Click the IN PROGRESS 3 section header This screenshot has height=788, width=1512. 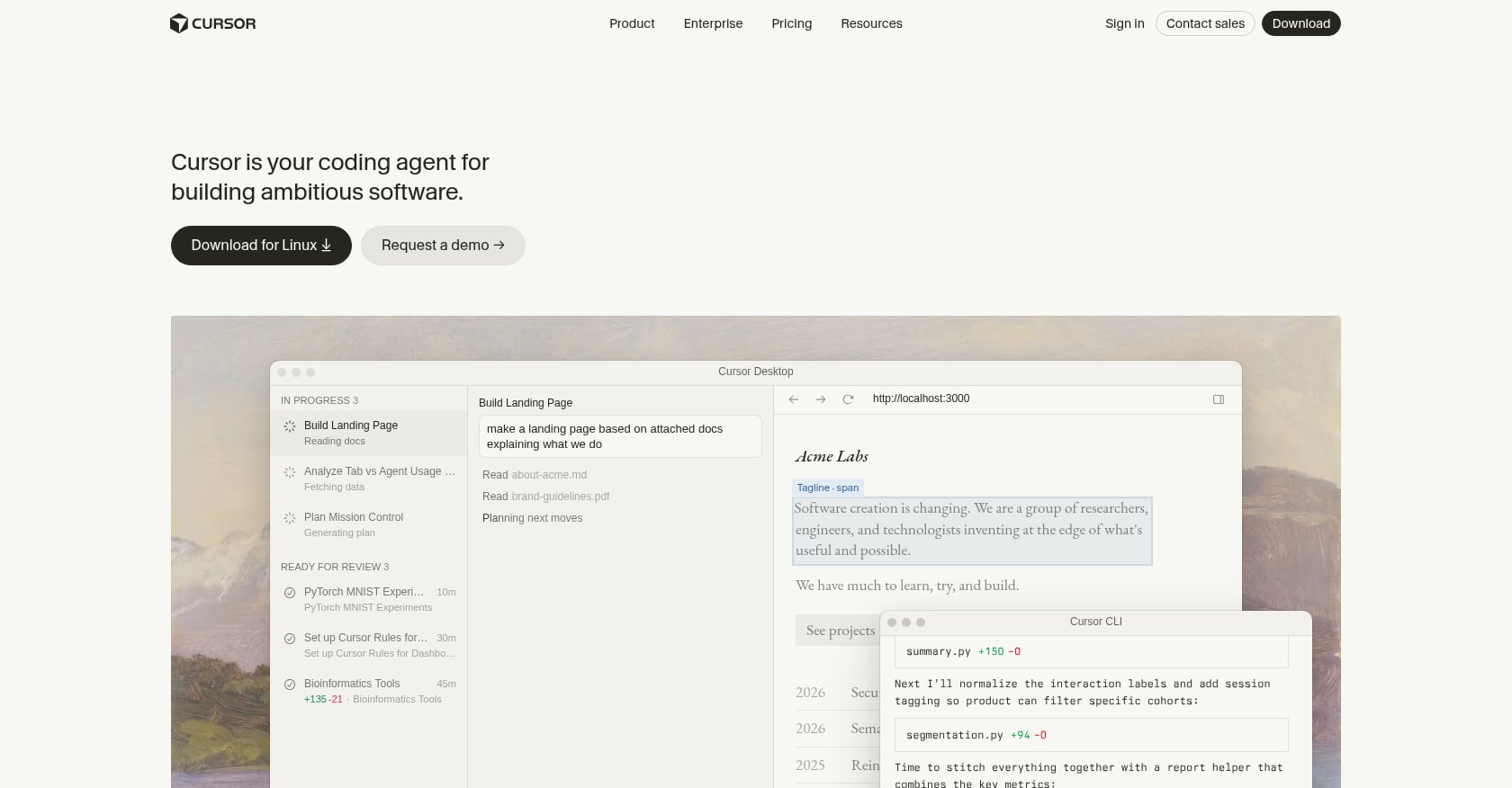[x=319, y=400]
